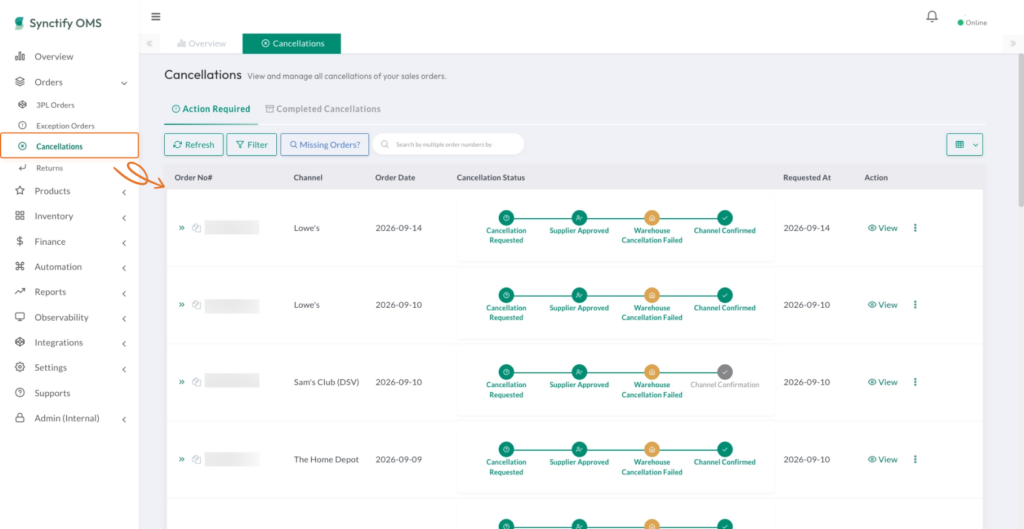Expand the Automation sidebar section

click(124, 268)
